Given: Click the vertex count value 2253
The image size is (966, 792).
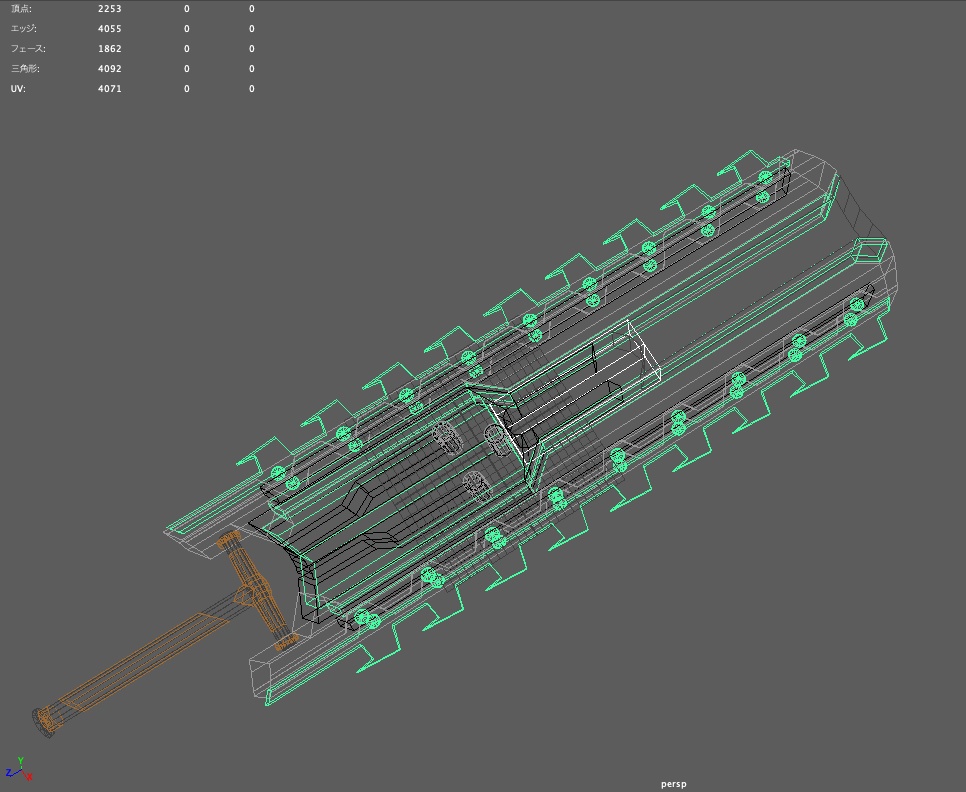Looking at the screenshot, I should [110, 9].
